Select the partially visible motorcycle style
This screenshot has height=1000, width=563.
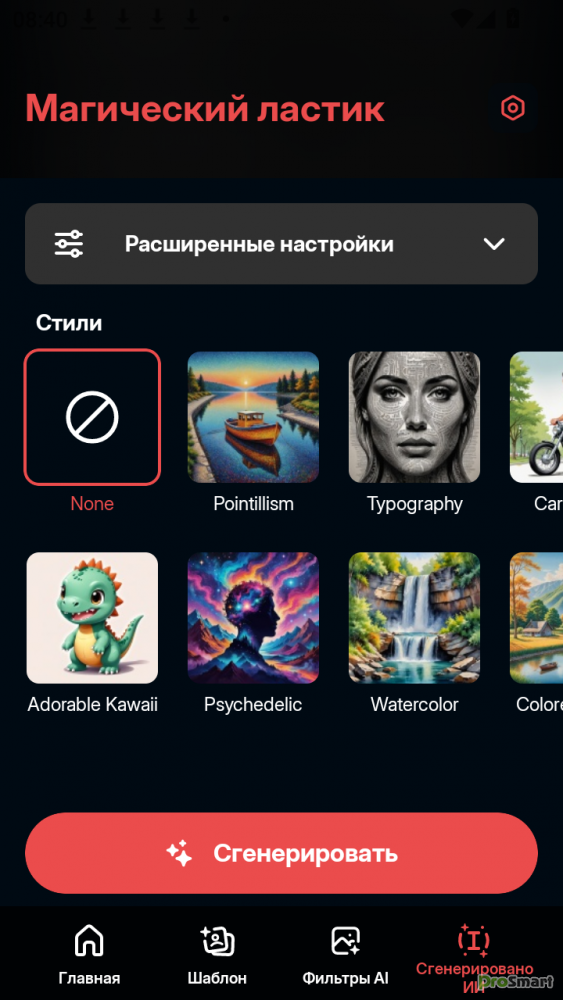(x=536, y=417)
